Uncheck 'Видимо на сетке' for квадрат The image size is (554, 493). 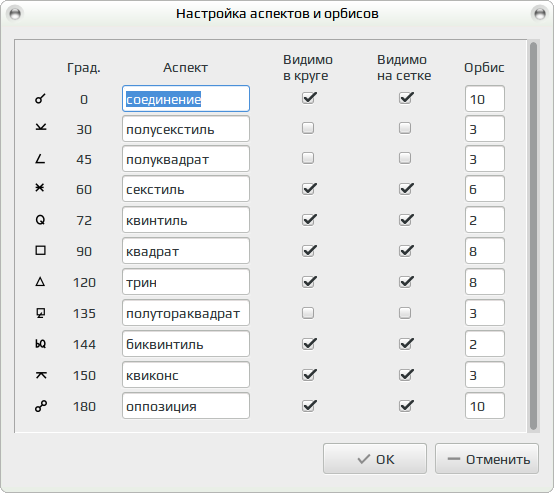406,251
